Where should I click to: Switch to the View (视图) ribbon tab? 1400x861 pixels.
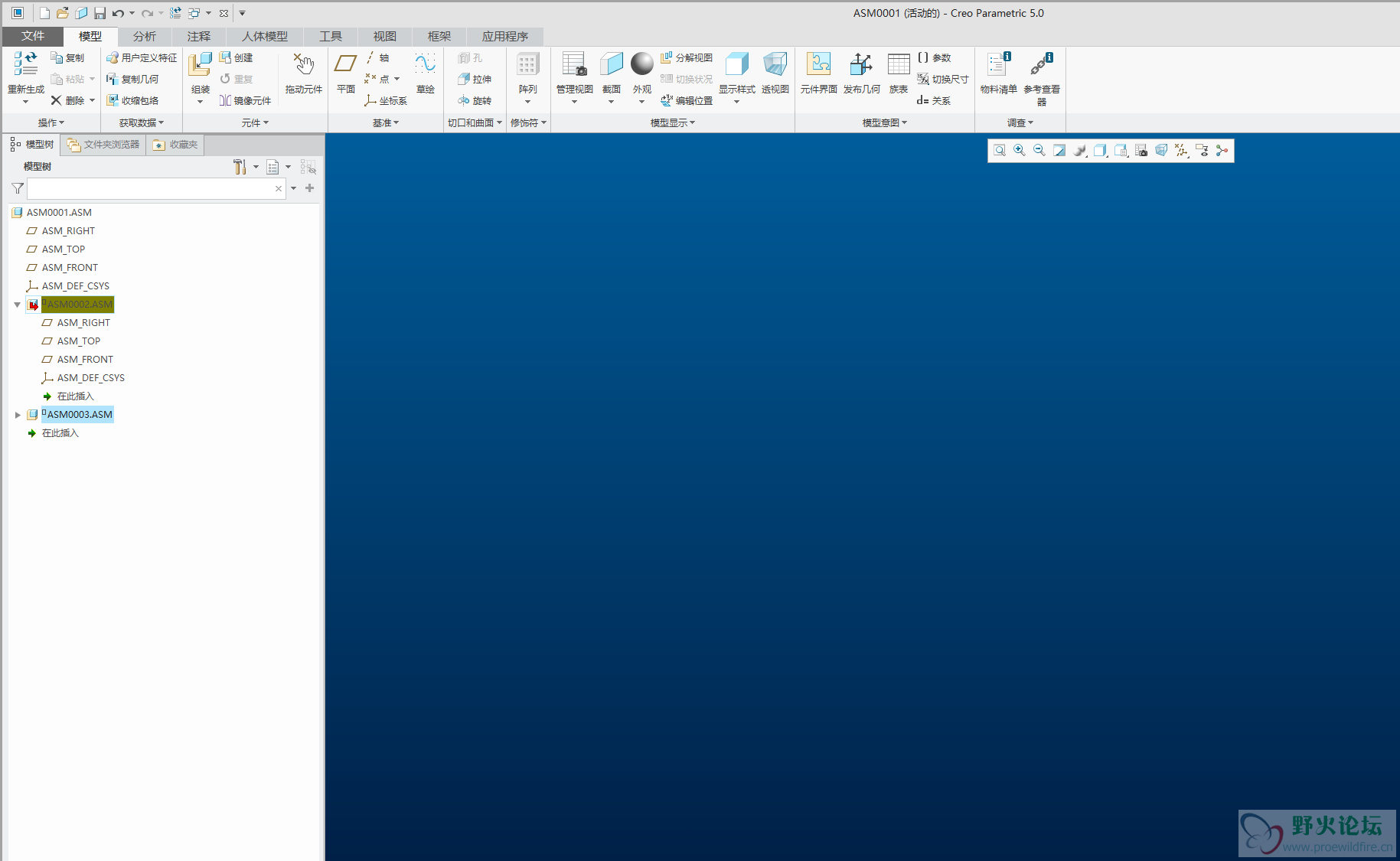(x=384, y=36)
